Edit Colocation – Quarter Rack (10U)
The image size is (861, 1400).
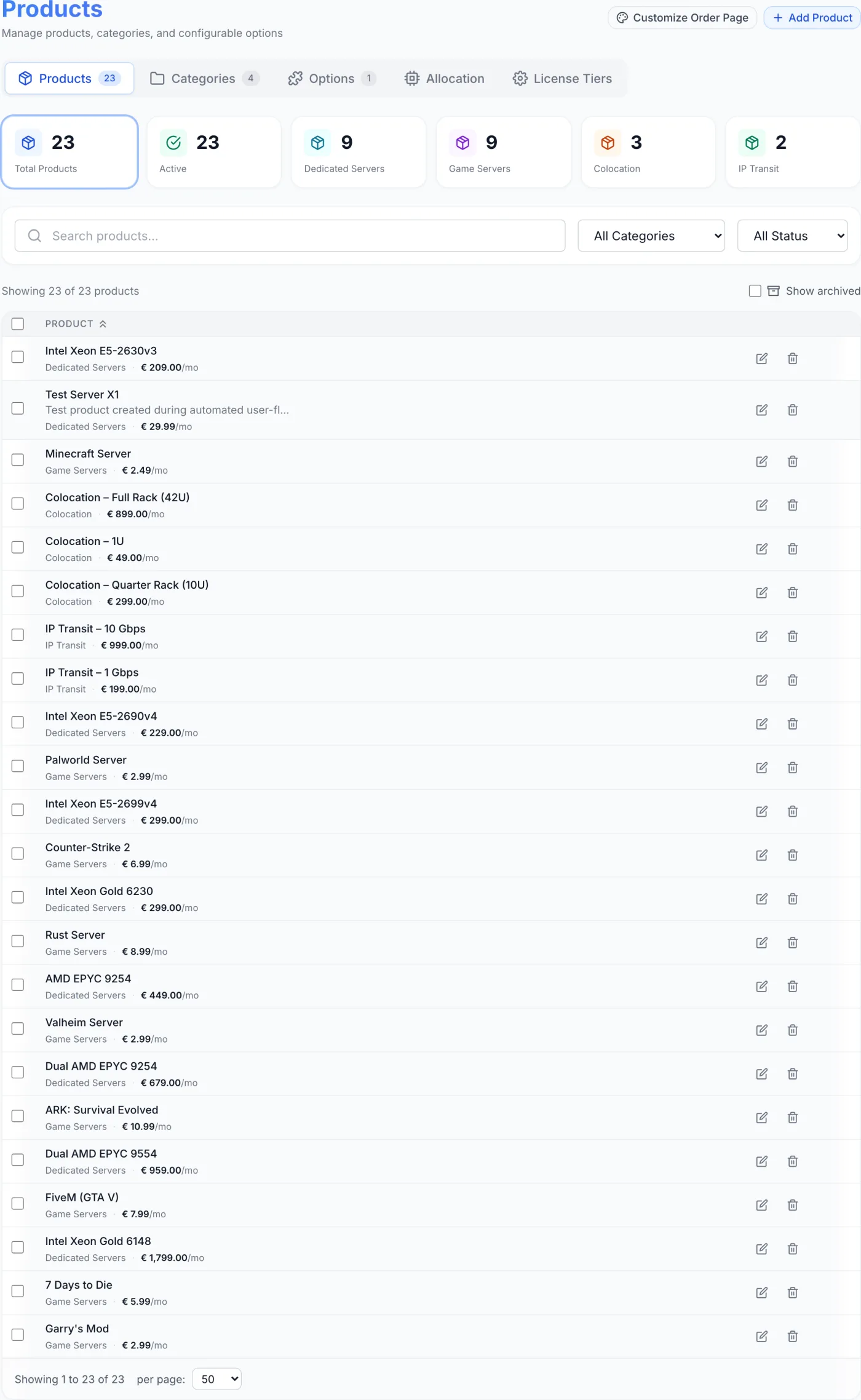[761, 592]
